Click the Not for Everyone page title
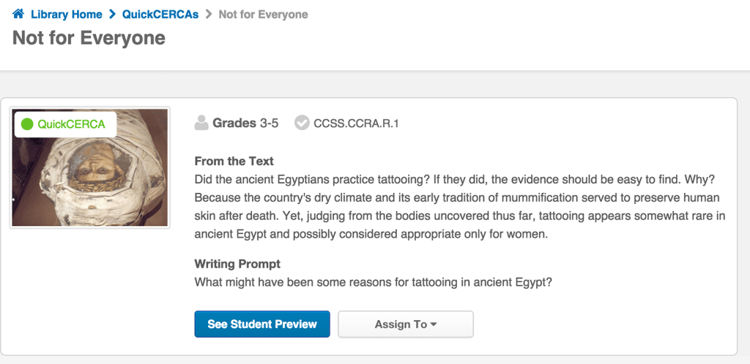The image size is (750, 364). pyautogui.click(x=89, y=38)
